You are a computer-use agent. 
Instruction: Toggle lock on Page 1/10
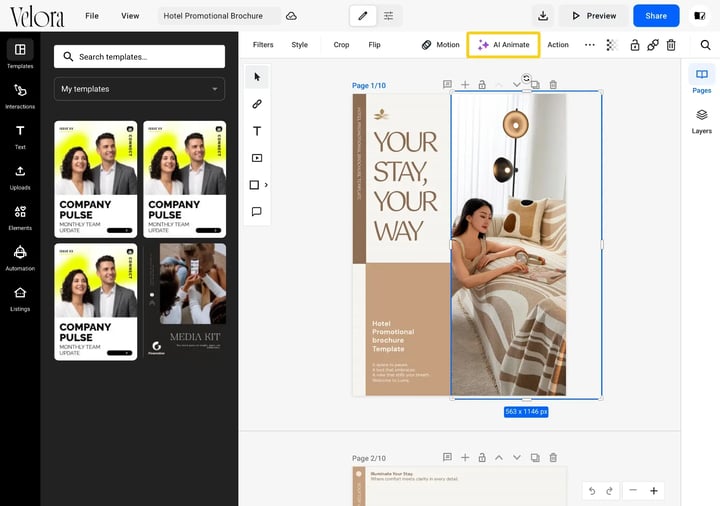click(482, 84)
